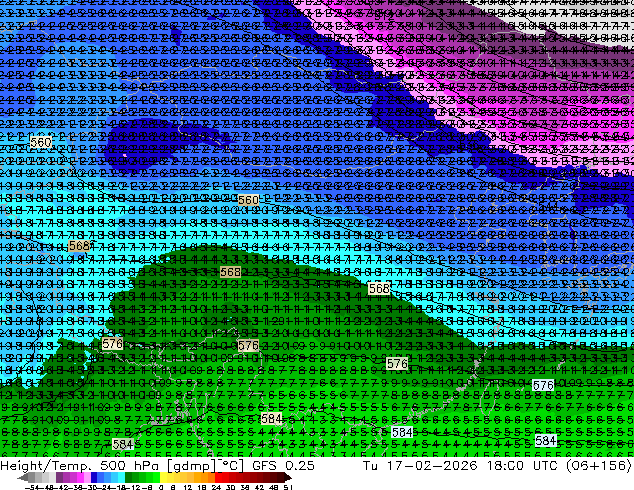634x490 pixels.
Task: Click the grey left arrow end of the legend
Action: point(22,477)
